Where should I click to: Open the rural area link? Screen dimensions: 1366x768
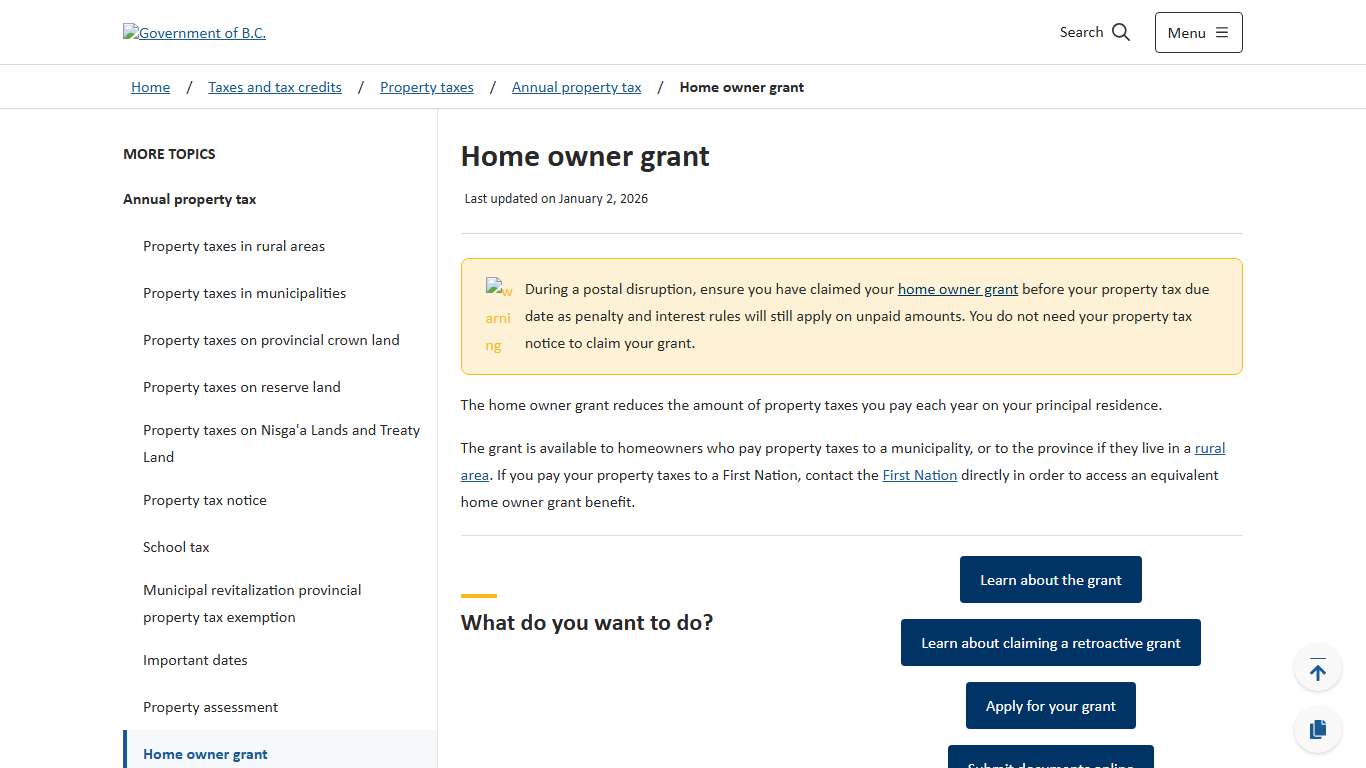click(1211, 448)
